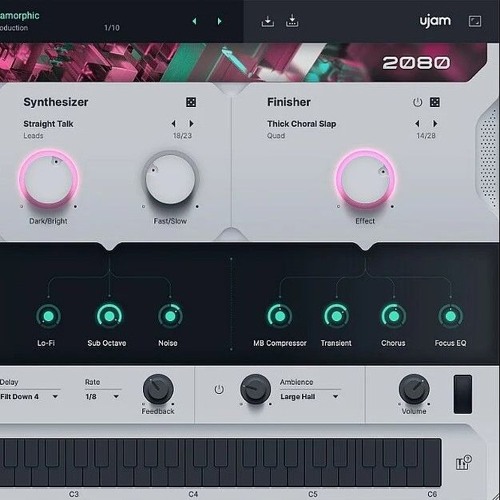Viewport: 500px width, 500px height.
Task: Click the Finisher Effect knob
Action: pyautogui.click(x=365, y=179)
